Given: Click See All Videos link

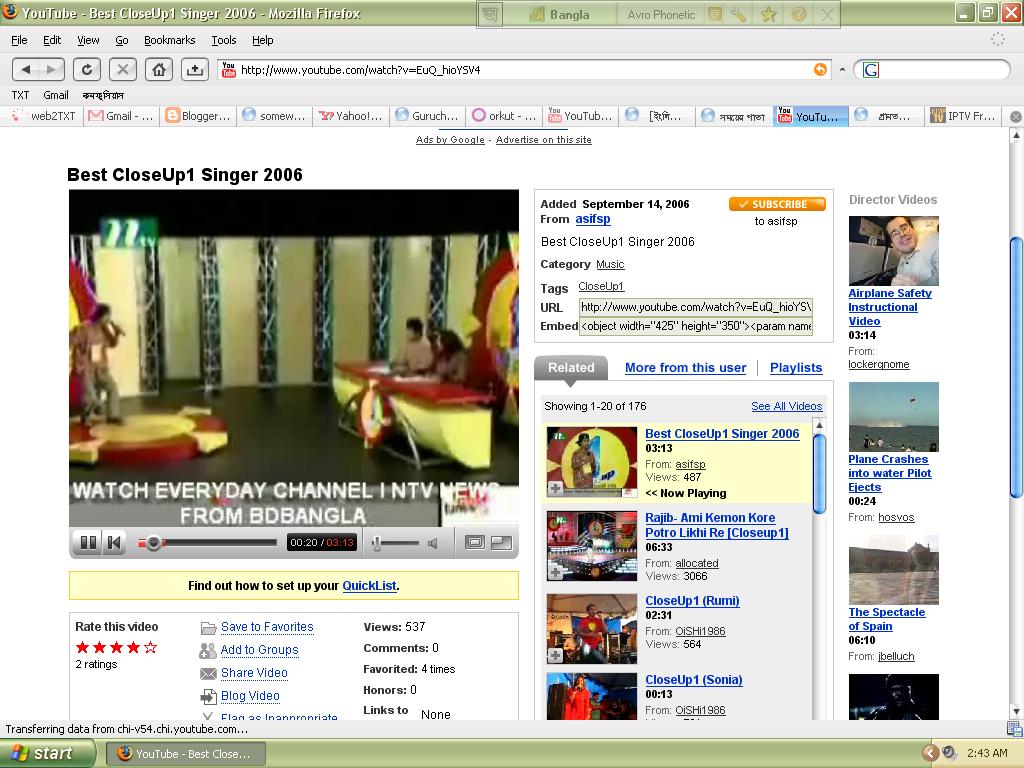Looking at the screenshot, I should [786, 406].
